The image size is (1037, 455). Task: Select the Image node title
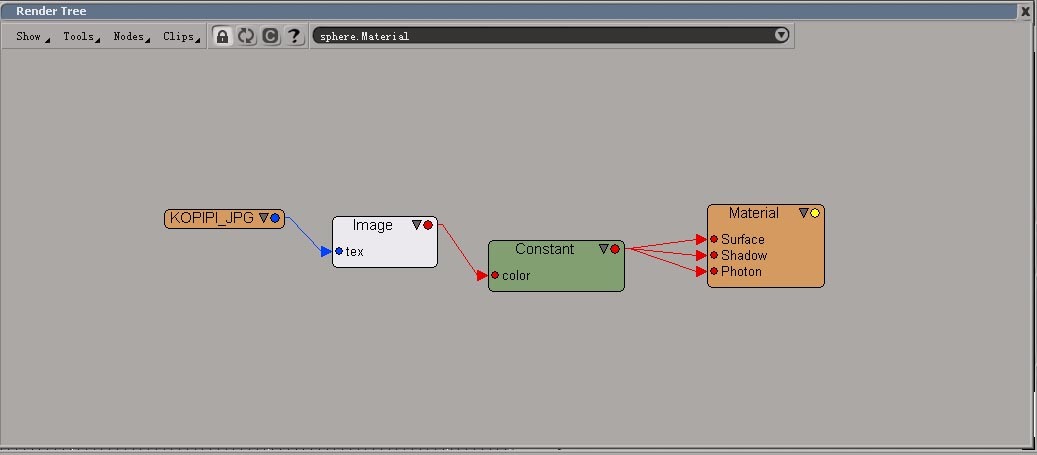point(372,225)
